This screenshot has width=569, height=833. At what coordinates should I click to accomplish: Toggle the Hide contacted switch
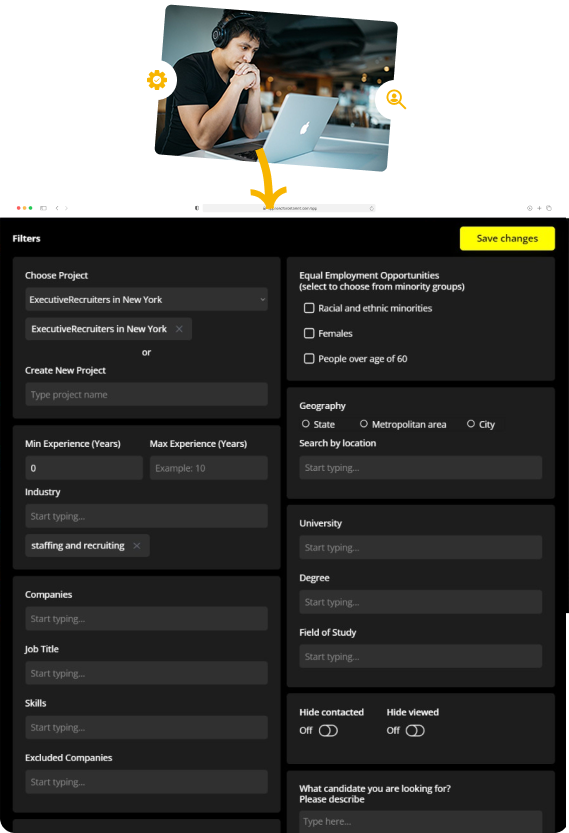click(x=328, y=730)
